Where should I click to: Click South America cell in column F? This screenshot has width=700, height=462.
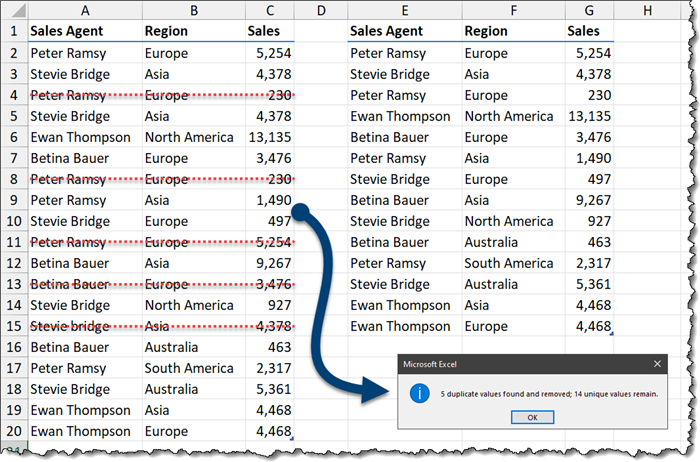coord(509,263)
